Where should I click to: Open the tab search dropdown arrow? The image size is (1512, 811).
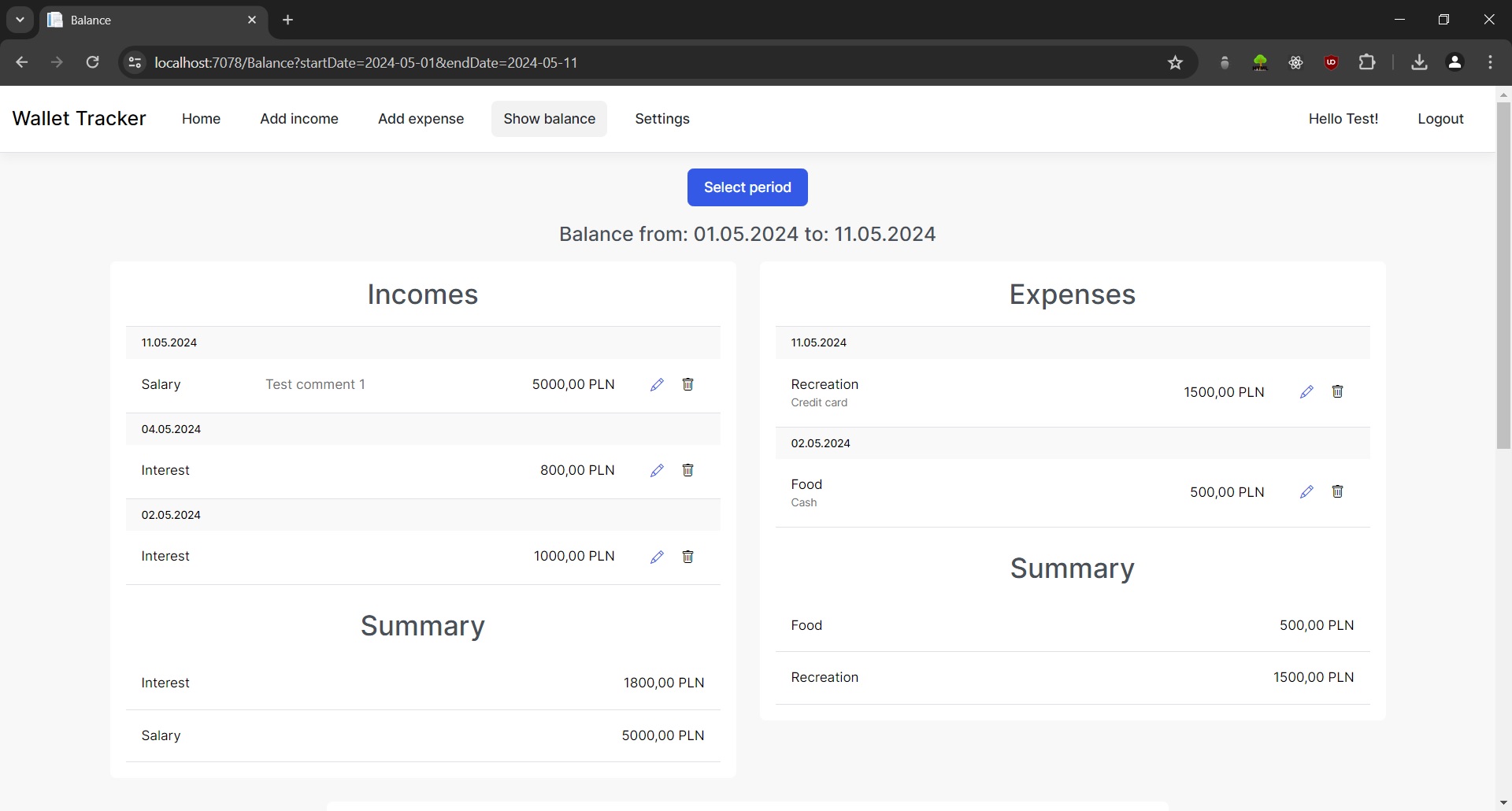tap(20, 20)
